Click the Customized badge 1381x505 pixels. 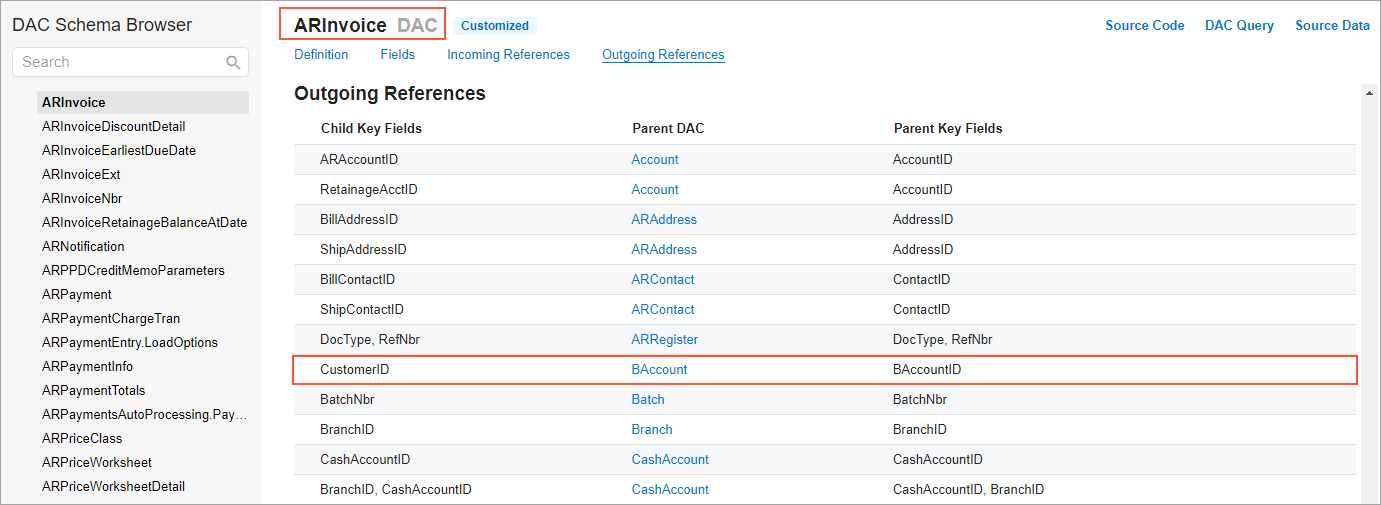tap(494, 26)
